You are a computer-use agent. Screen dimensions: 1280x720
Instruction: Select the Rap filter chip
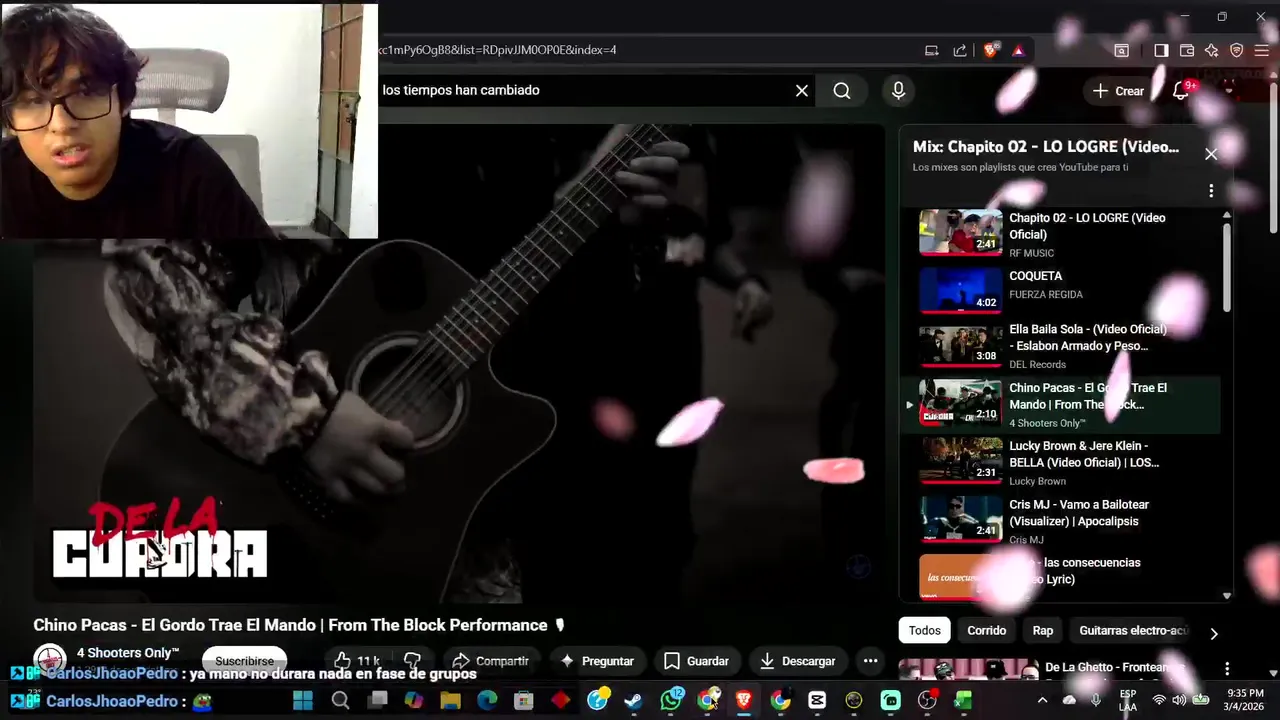tap(1043, 630)
